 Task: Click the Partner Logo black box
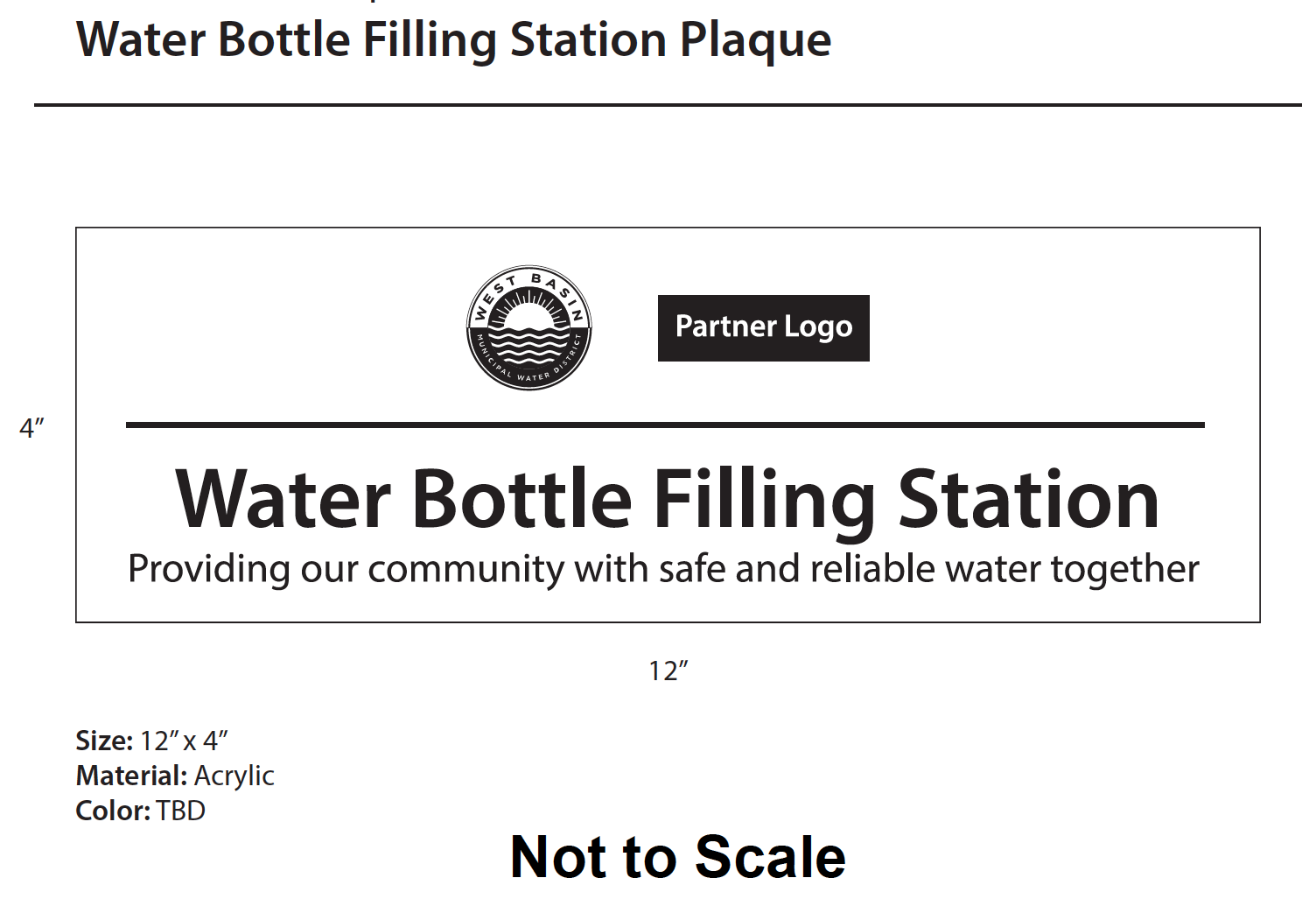pyautogui.click(x=763, y=327)
